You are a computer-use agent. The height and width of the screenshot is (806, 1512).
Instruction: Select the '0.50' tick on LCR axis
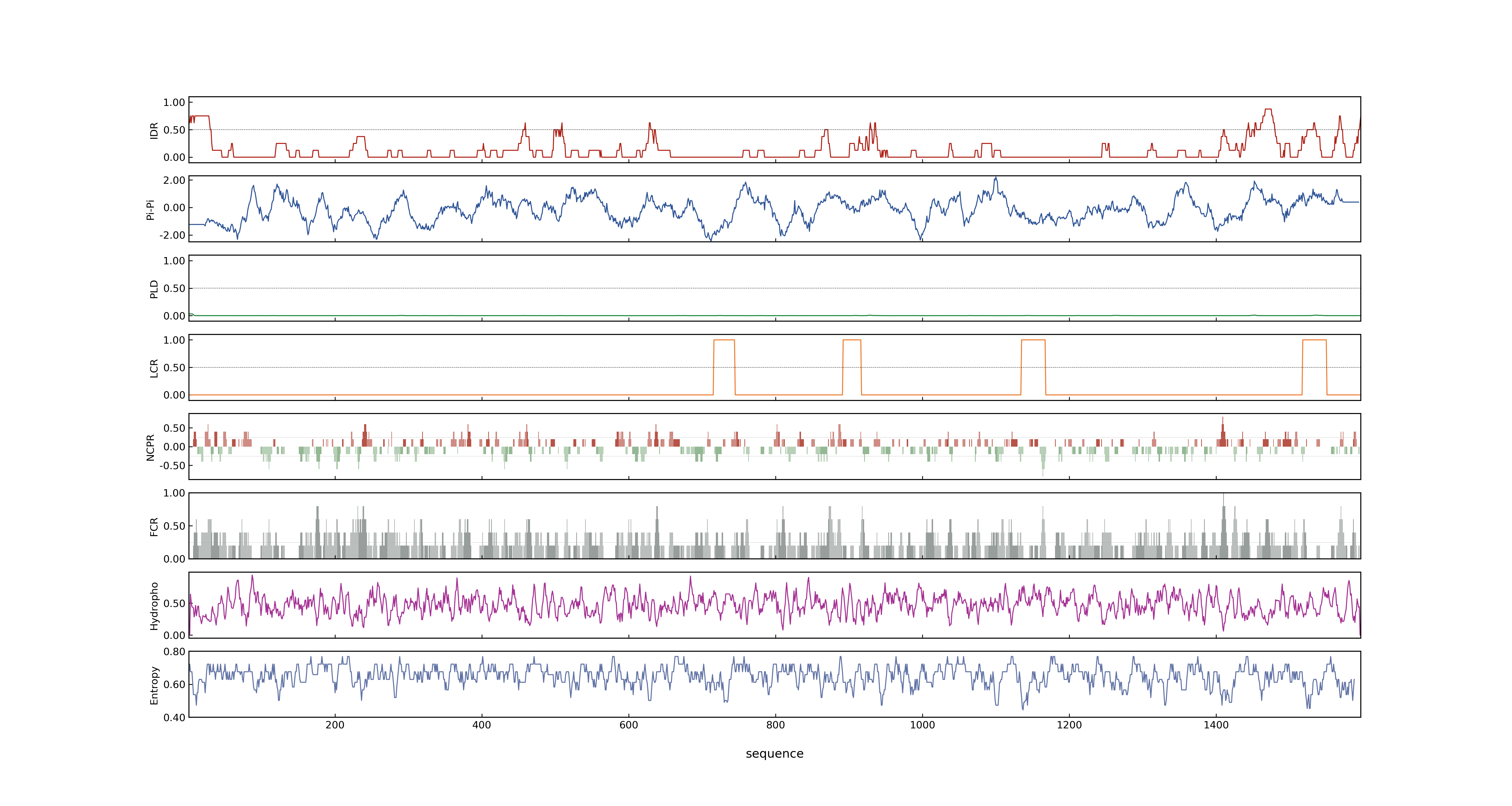click(x=174, y=368)
